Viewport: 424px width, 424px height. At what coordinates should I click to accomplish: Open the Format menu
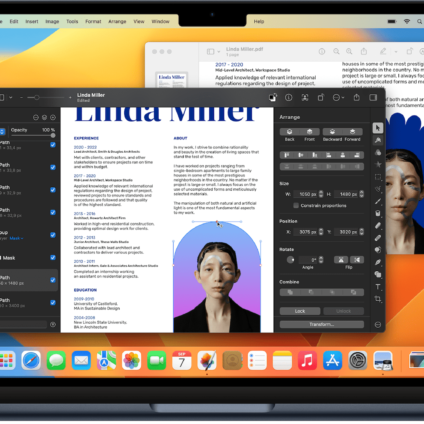click(x=93, y=21)
